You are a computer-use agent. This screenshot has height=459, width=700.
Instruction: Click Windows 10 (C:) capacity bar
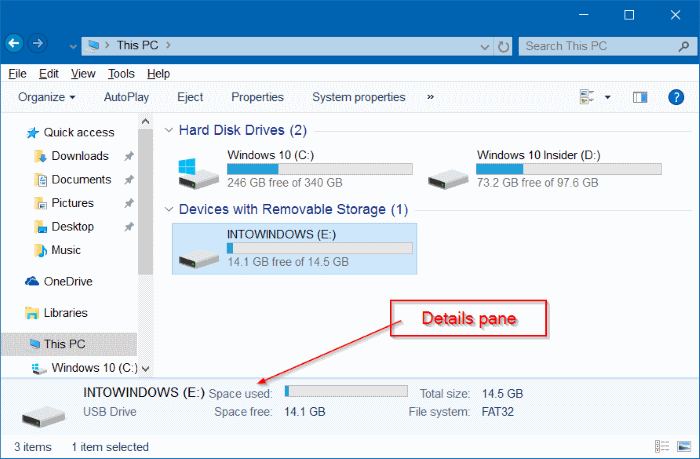pos(320,169)
